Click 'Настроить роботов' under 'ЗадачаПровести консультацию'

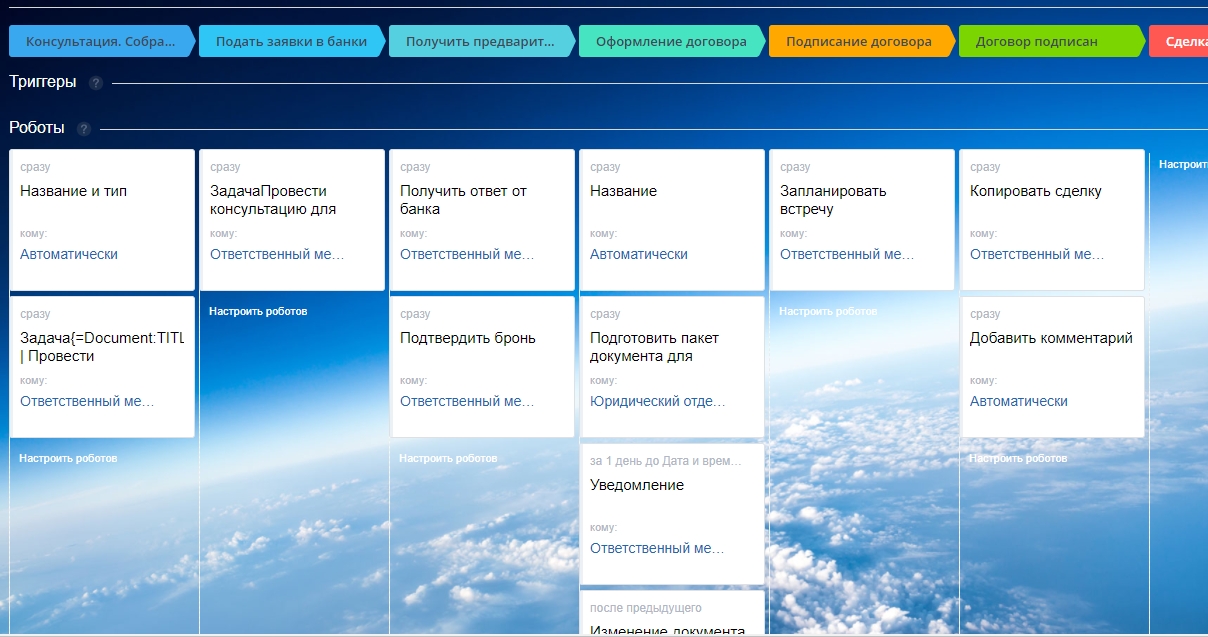(x=258, y=311)
